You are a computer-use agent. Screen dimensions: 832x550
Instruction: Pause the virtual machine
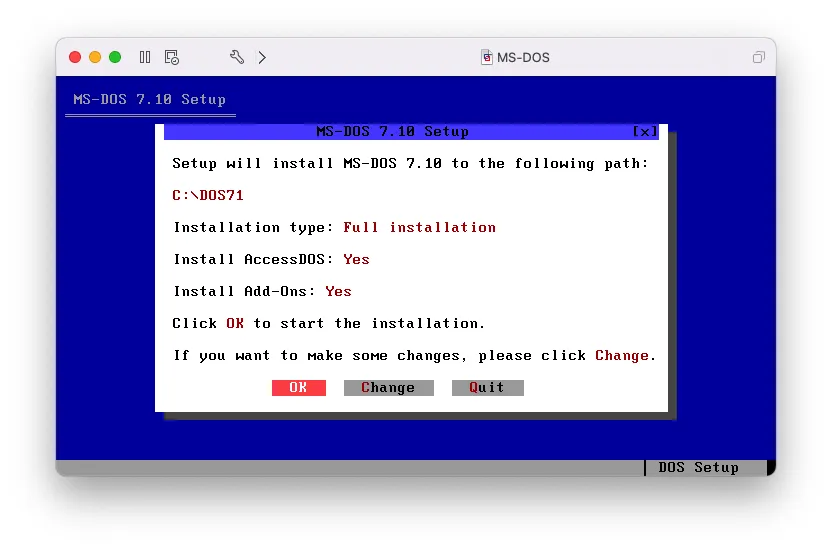(145, 57)
